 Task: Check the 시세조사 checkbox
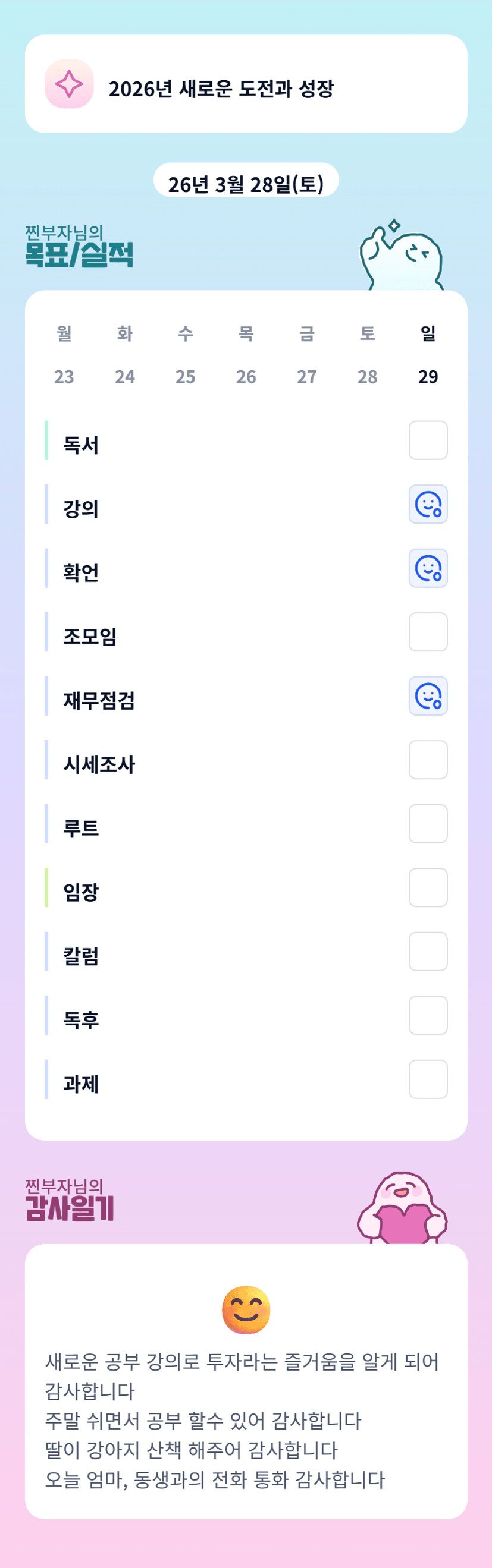pos(428,760)
